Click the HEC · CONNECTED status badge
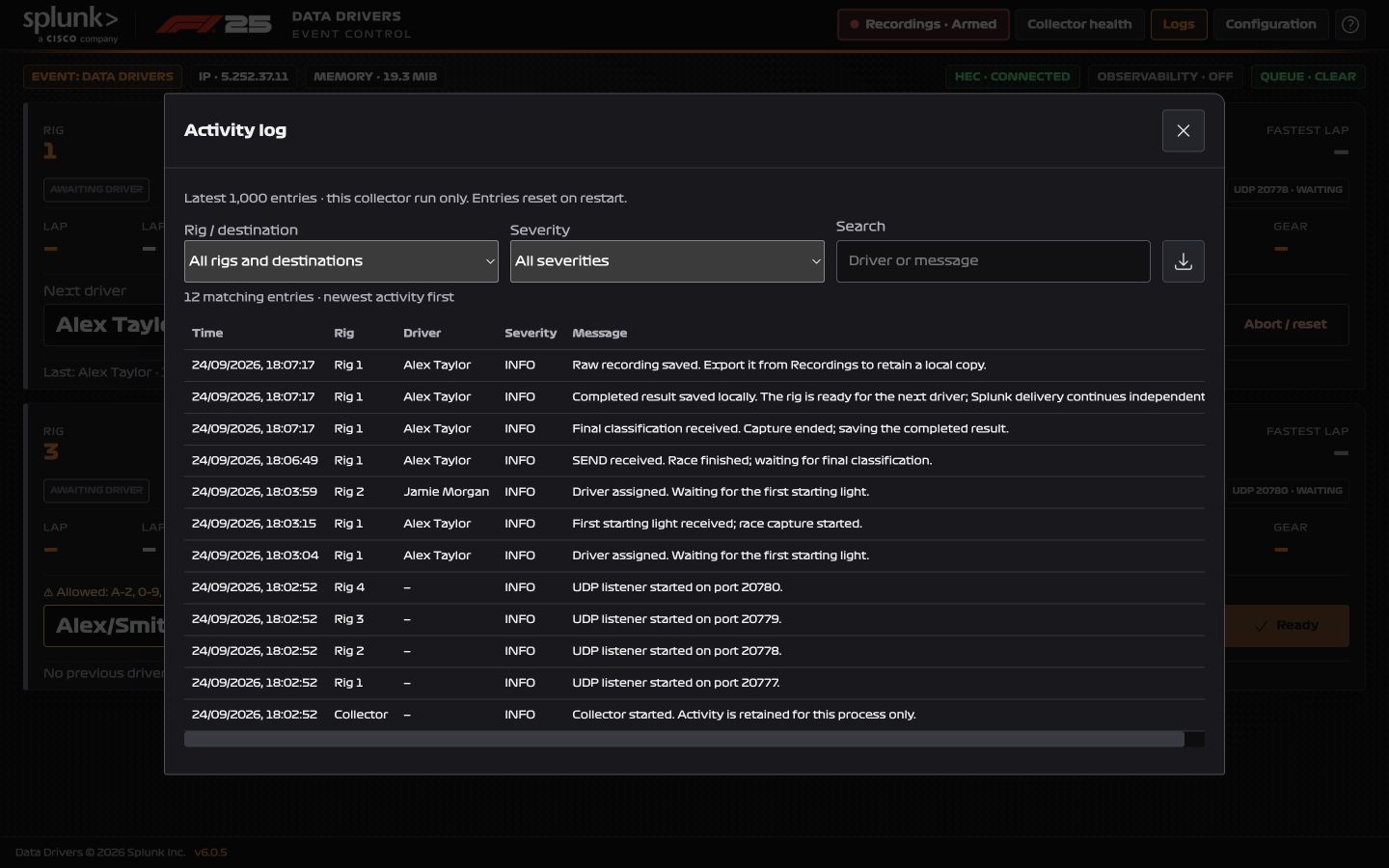 (1012, 76)
